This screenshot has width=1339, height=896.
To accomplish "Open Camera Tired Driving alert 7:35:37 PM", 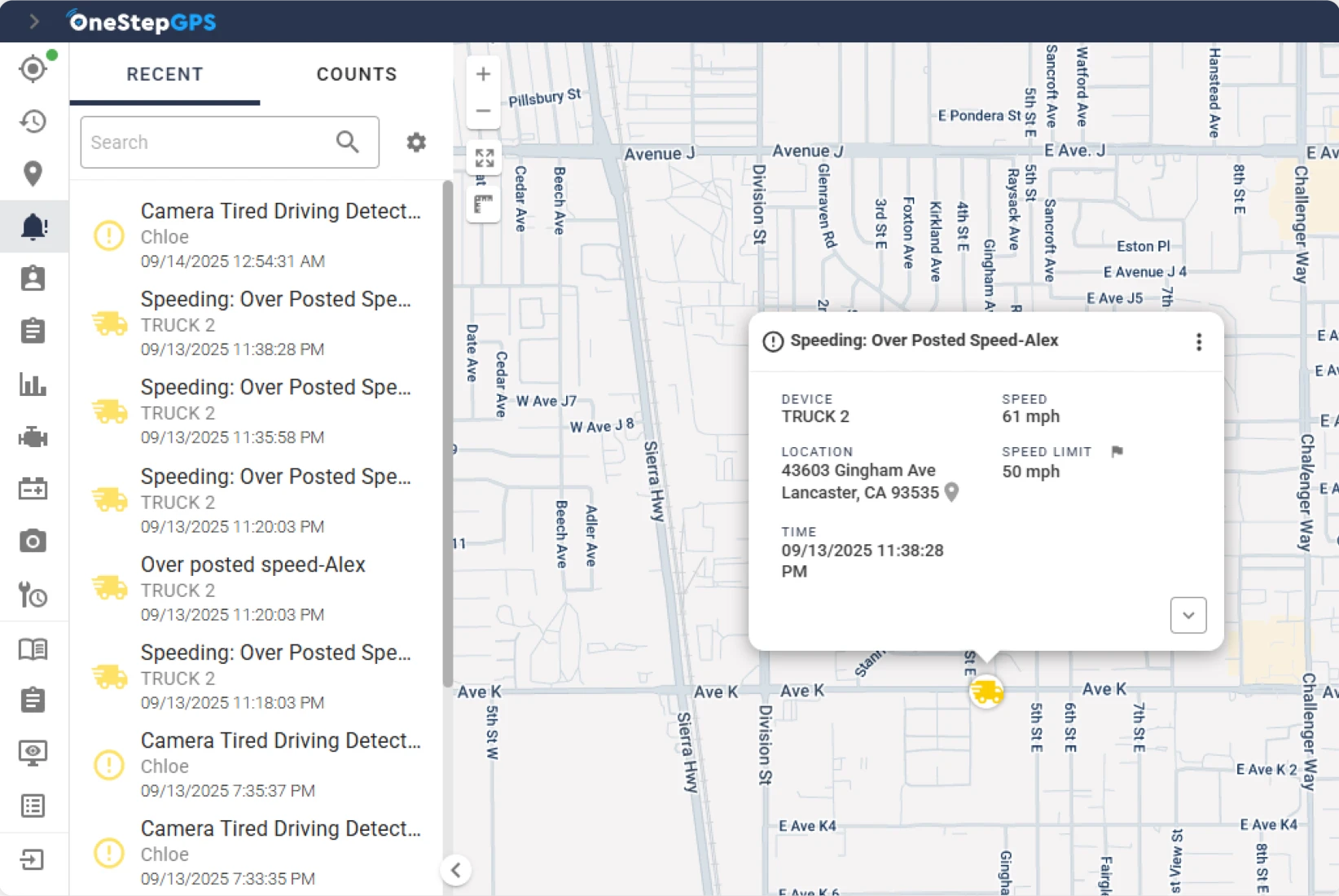I will tap(257, 765).
